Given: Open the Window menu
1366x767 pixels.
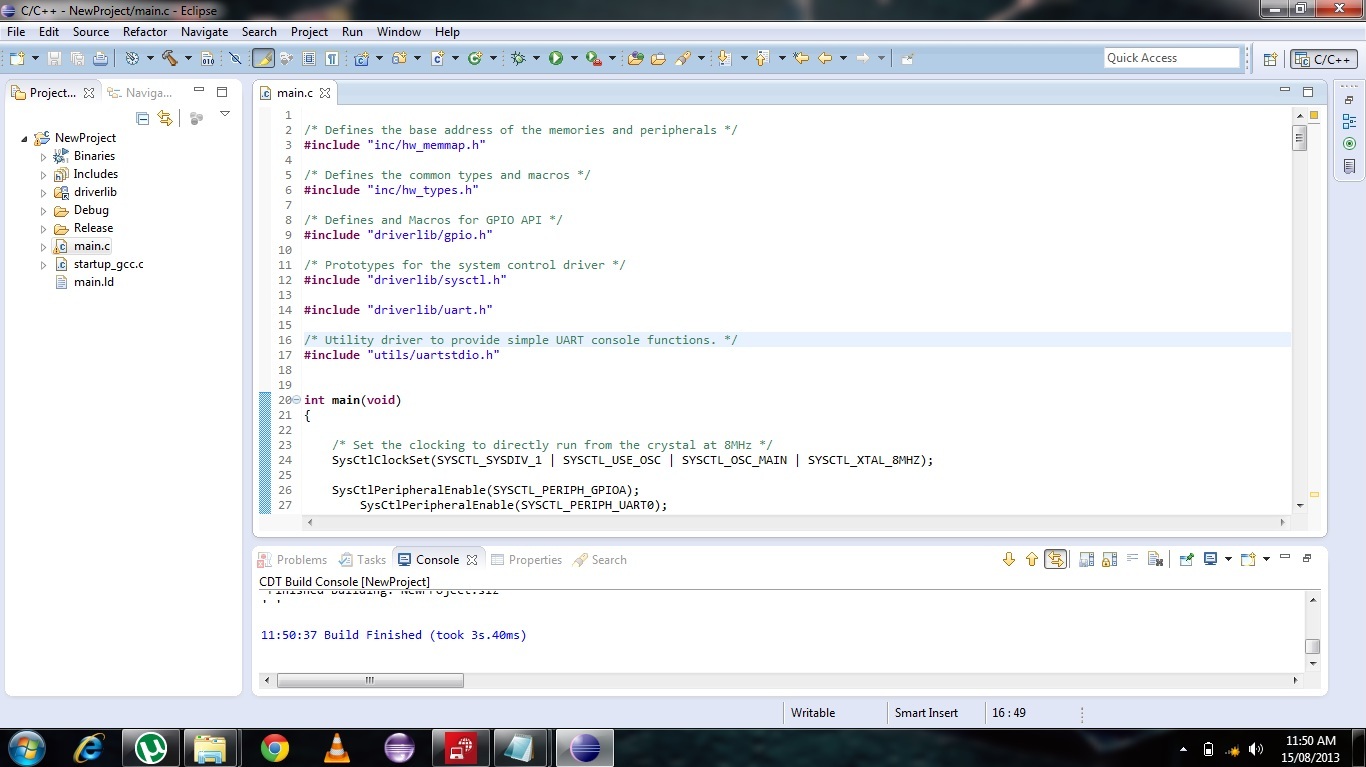Looking at the screenshot, I should tap(399, 32).
